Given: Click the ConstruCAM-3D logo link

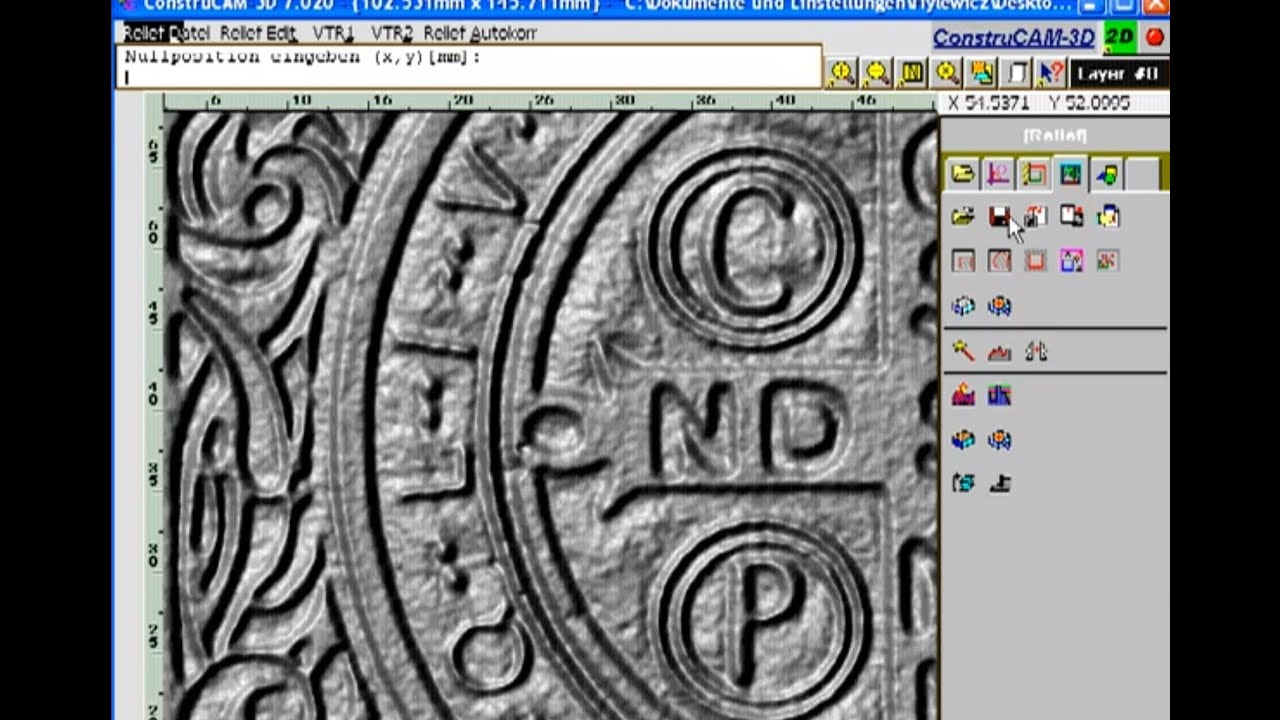Looking at the screenshot, I should click(1013, 38).
